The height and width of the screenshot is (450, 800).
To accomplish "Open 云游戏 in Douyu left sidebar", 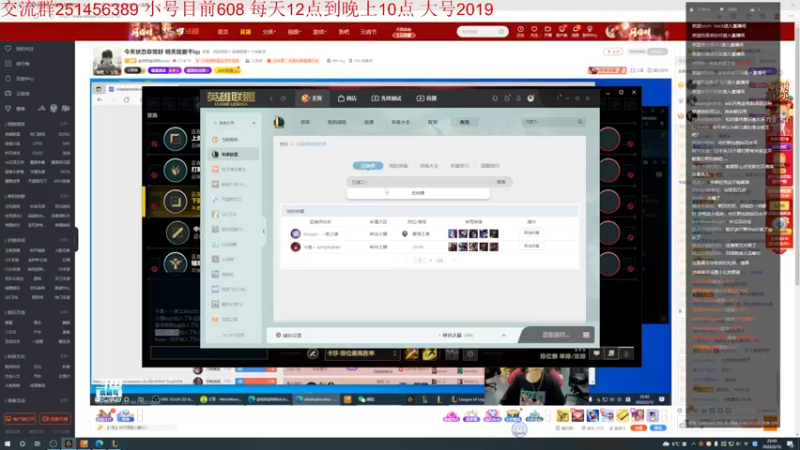I will (18, 94).
